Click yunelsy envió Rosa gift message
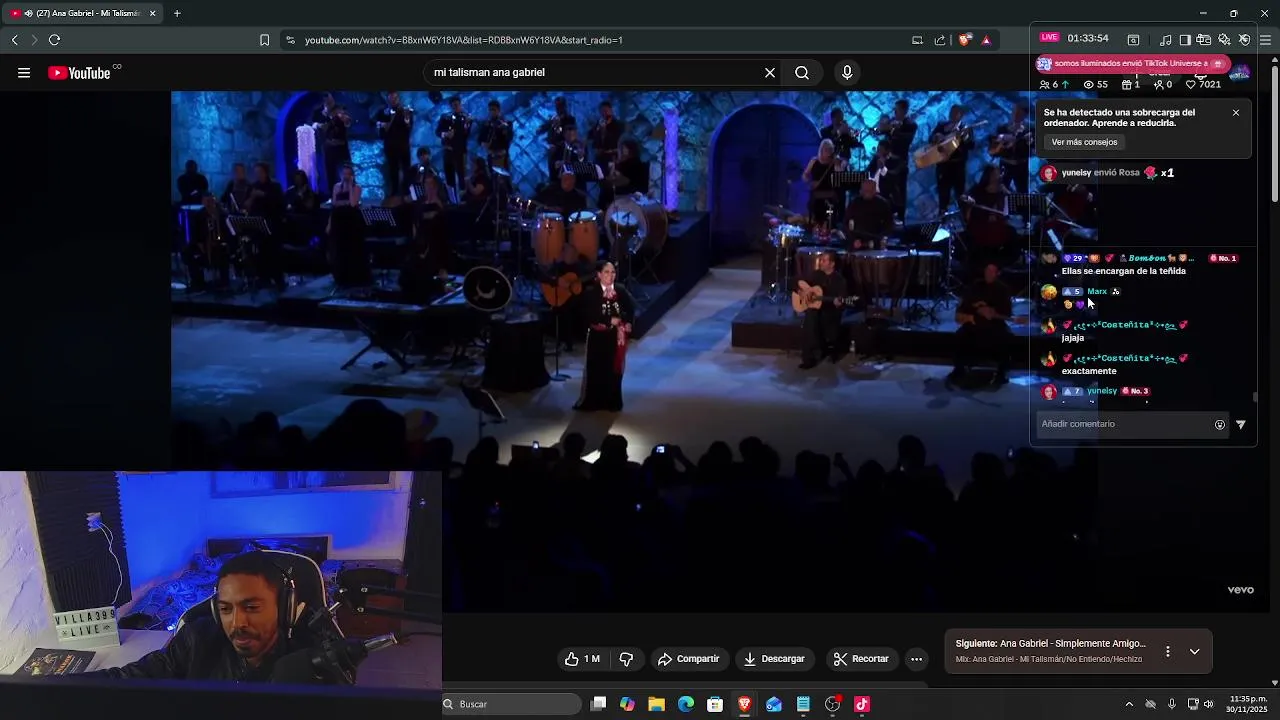 tap(1108, 173)
